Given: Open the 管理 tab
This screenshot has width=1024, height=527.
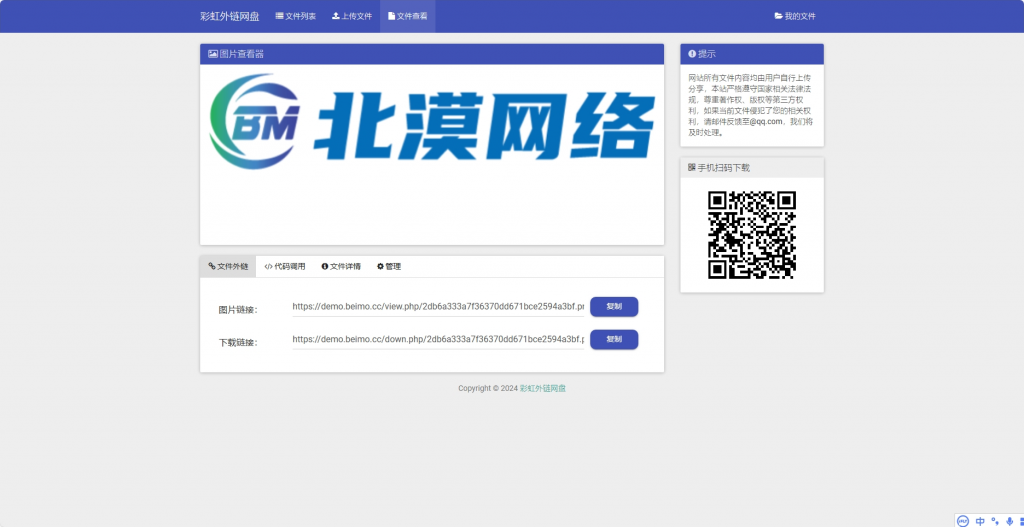Looking at the screenshot, I should point(389,266).
